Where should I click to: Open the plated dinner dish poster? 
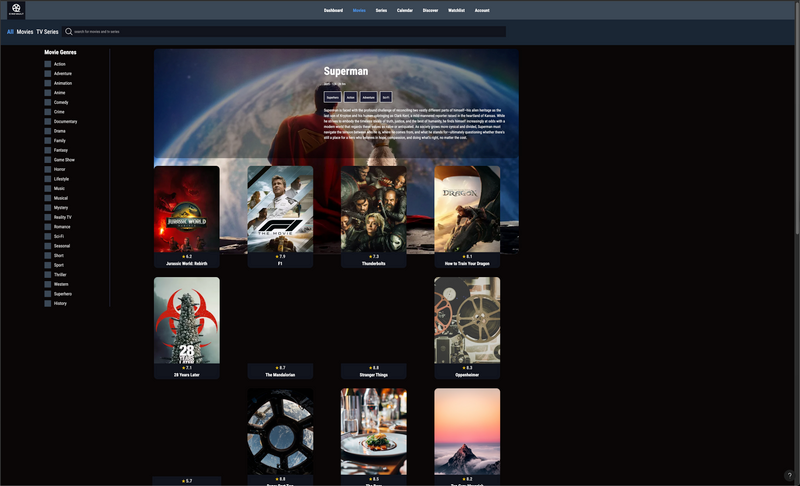[373, 431]
